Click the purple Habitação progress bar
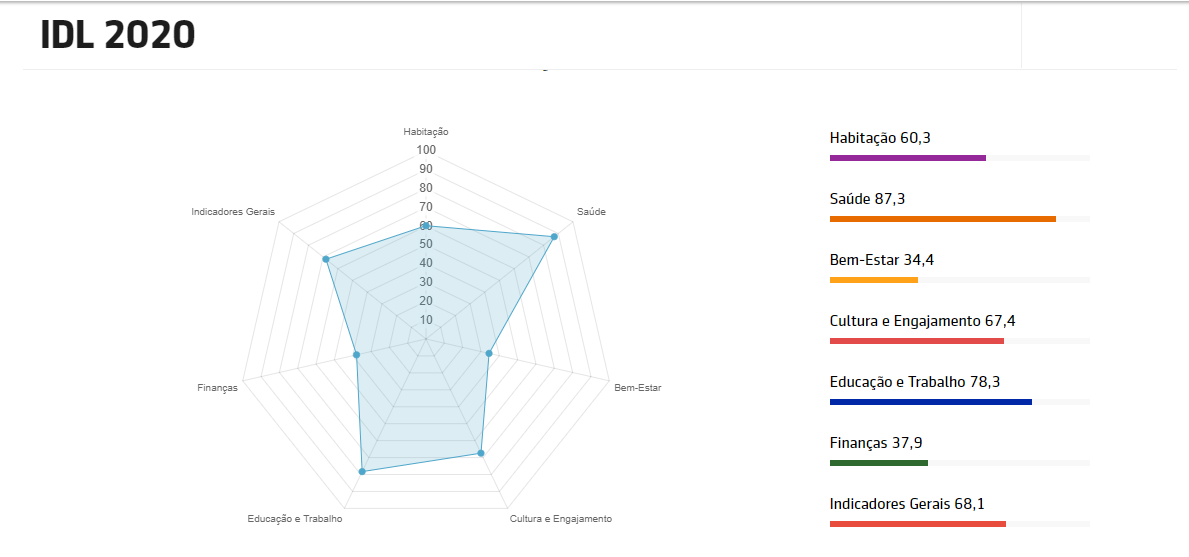Viewport: 1189px width, 557px height. point(907,158)
